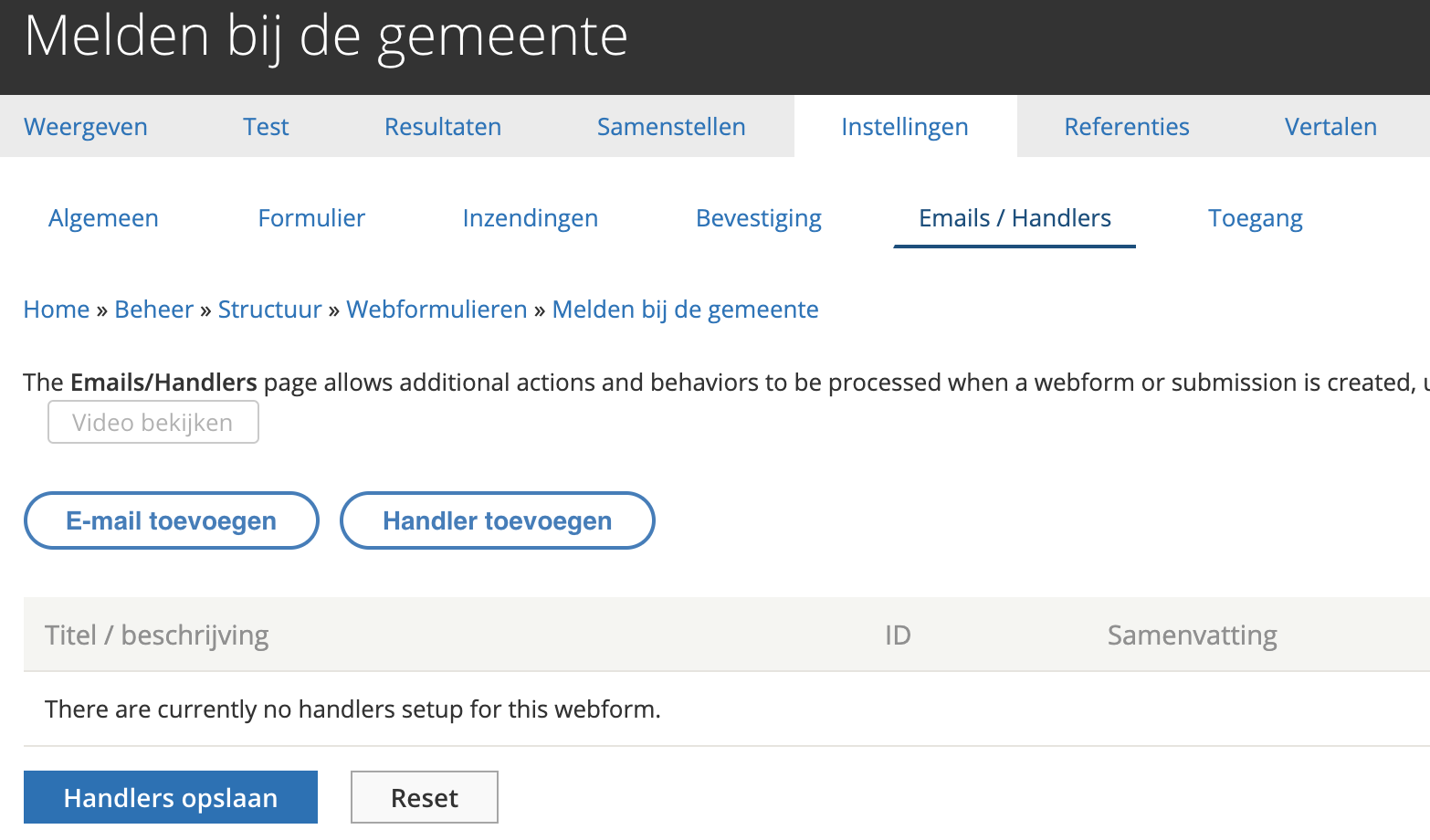This screenshot has height=840, width=1430.
Task: Click Home in the breadcrumb
Action: click(57, 310)
